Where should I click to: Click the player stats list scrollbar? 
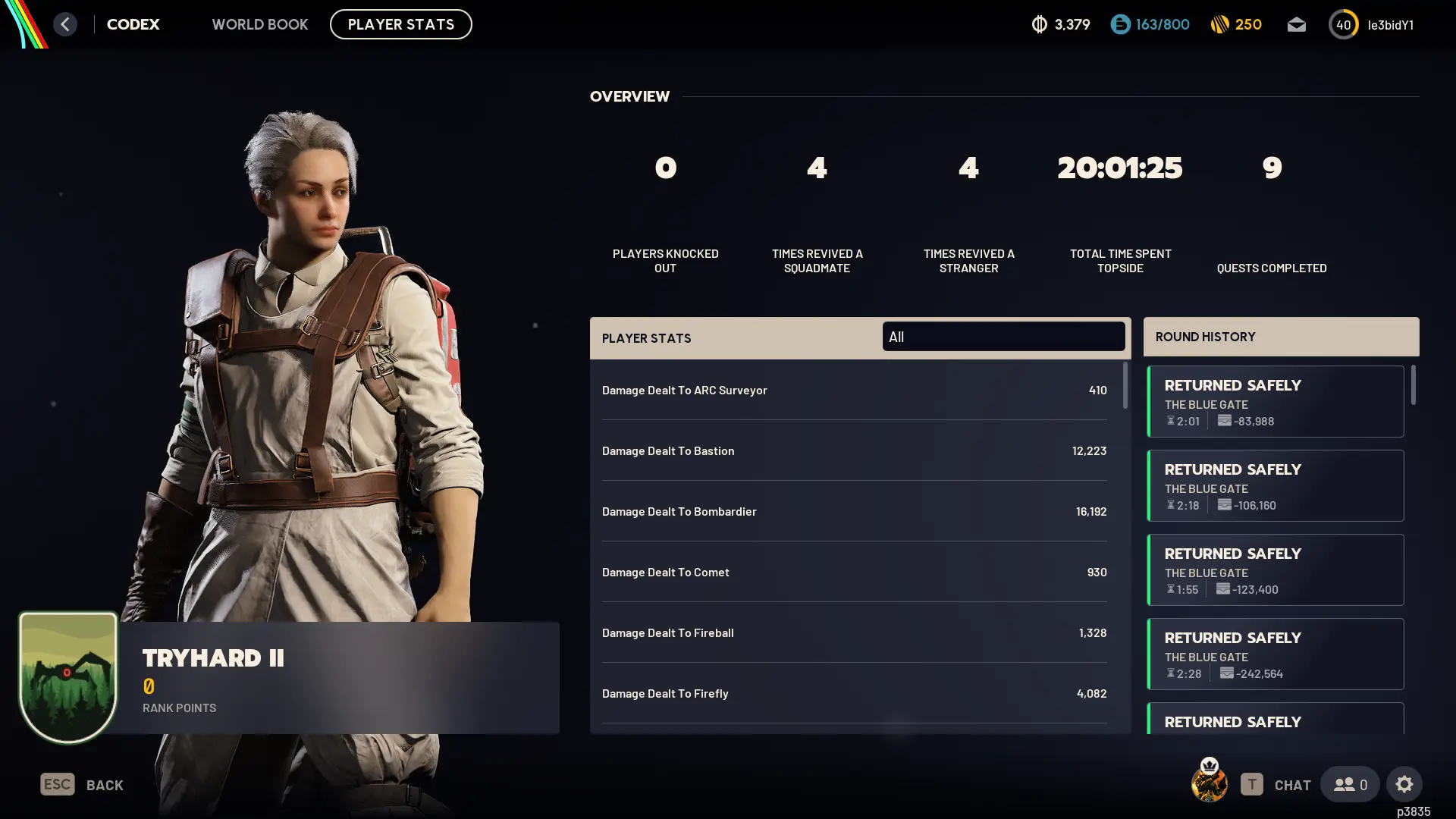(1125, 385)
